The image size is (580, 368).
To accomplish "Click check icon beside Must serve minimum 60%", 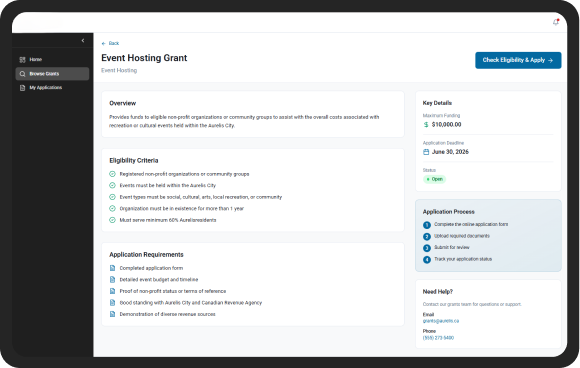I will [x=112, y=220].
